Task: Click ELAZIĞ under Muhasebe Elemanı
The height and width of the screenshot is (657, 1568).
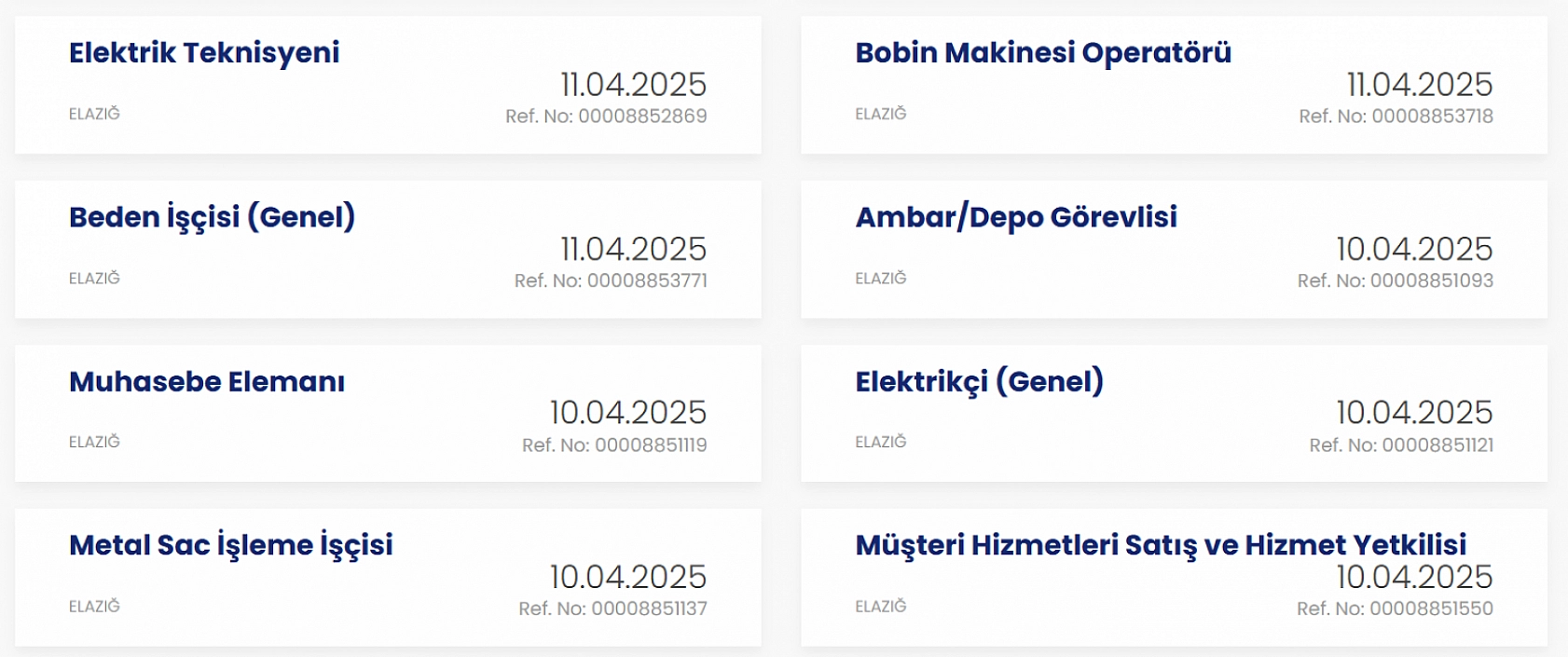Action: point(94,442)
